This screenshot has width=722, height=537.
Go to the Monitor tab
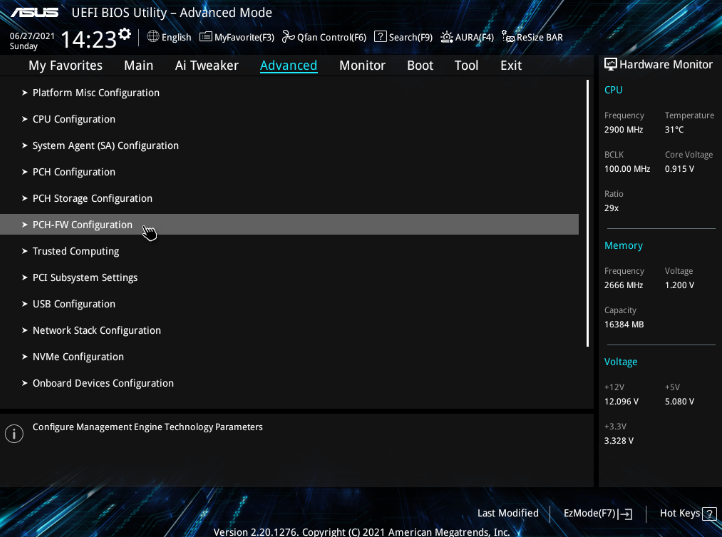[x=362, y=65]
